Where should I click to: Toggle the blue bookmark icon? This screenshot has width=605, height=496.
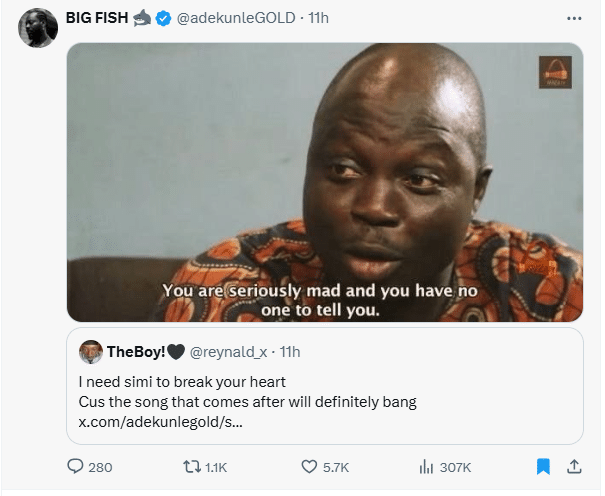(x=543, y=466)
